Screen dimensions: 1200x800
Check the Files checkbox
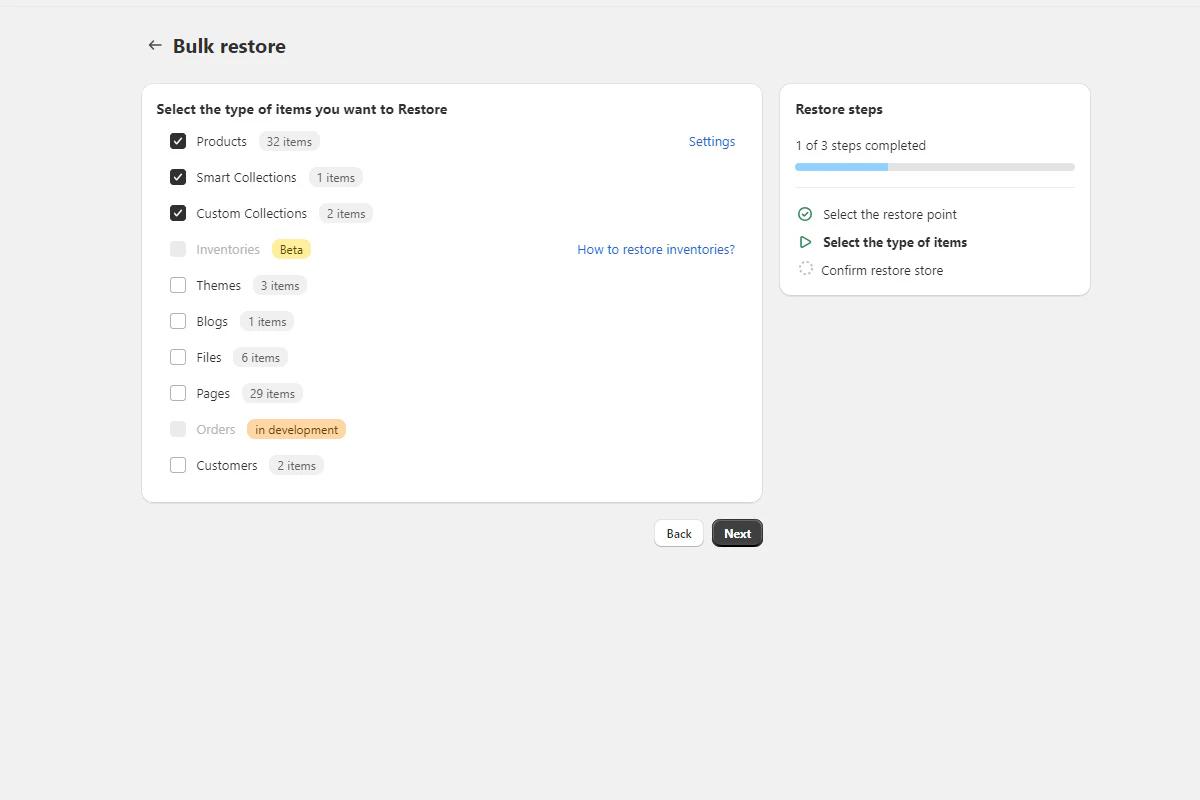click(x=178, y=357)
